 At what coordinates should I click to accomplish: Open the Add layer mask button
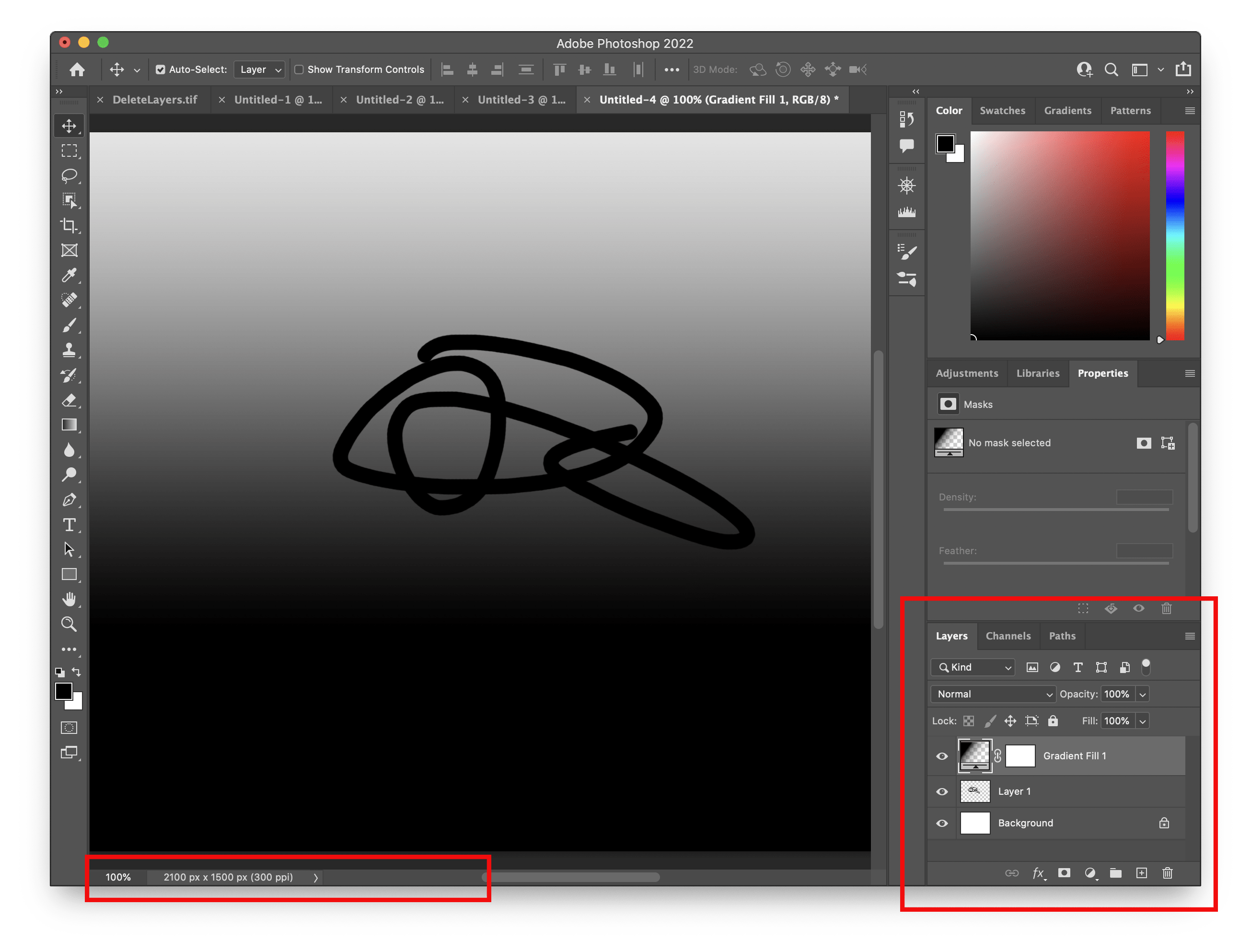tap(1065, 873)
